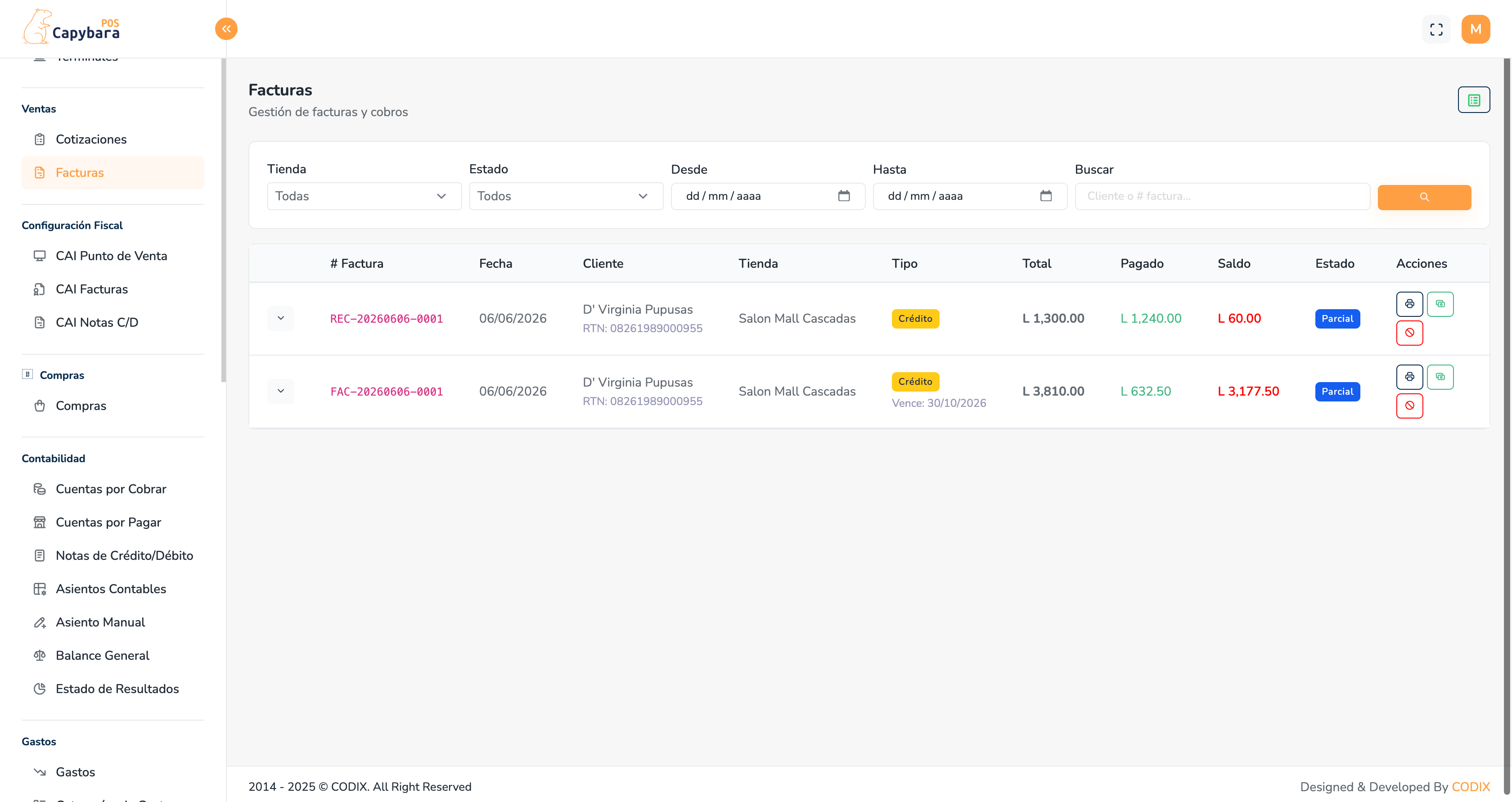Click the # Factura column header

356,264
